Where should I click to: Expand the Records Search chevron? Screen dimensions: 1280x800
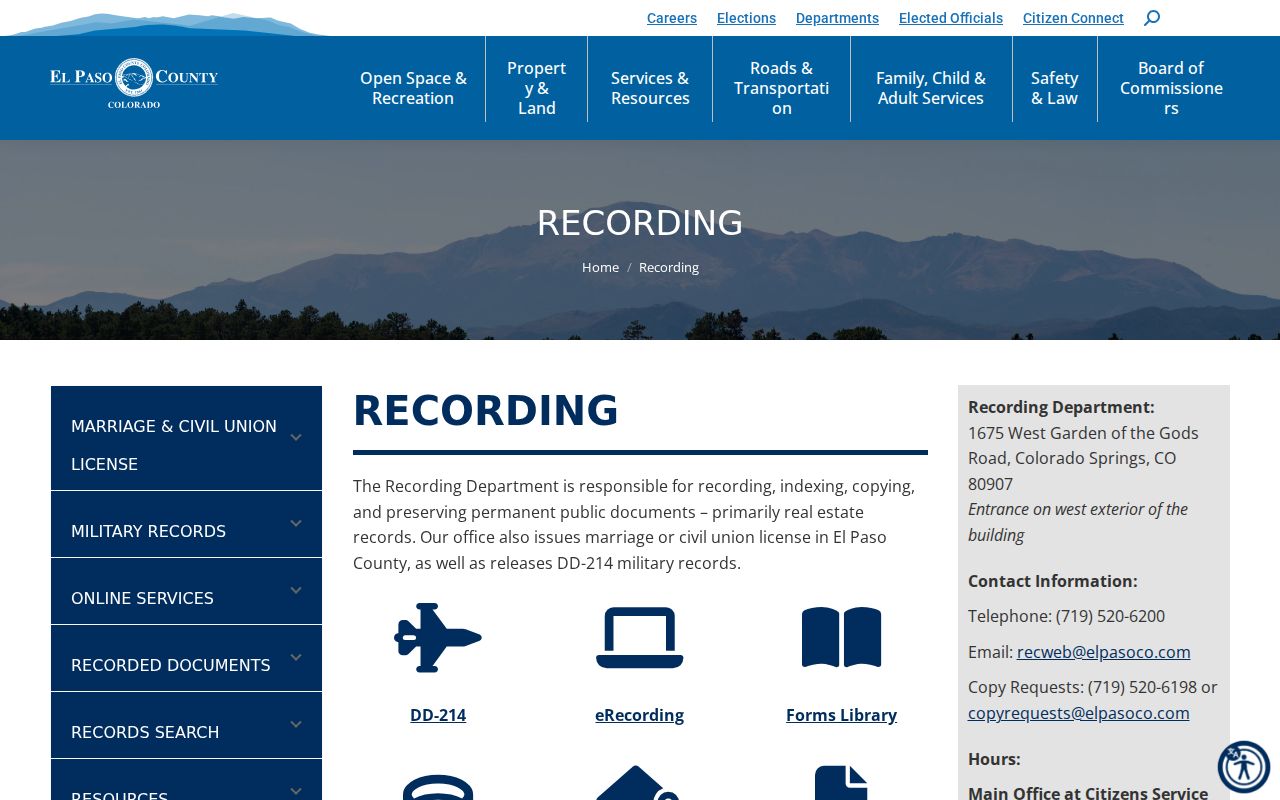click(296, 724)
